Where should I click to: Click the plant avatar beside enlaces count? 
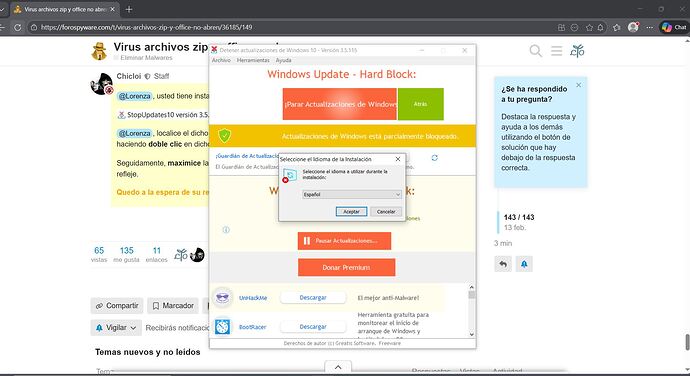tap(180, 254)
